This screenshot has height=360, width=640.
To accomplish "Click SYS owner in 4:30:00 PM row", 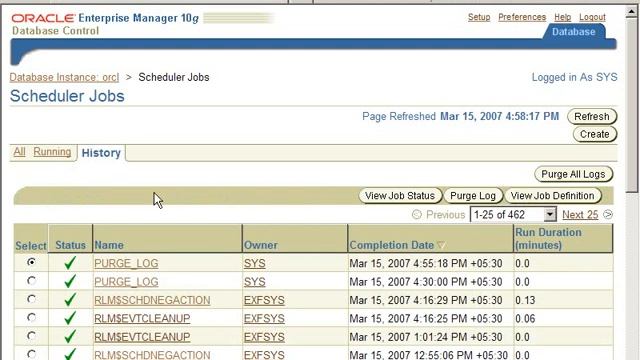I will (x=255, y=282).
